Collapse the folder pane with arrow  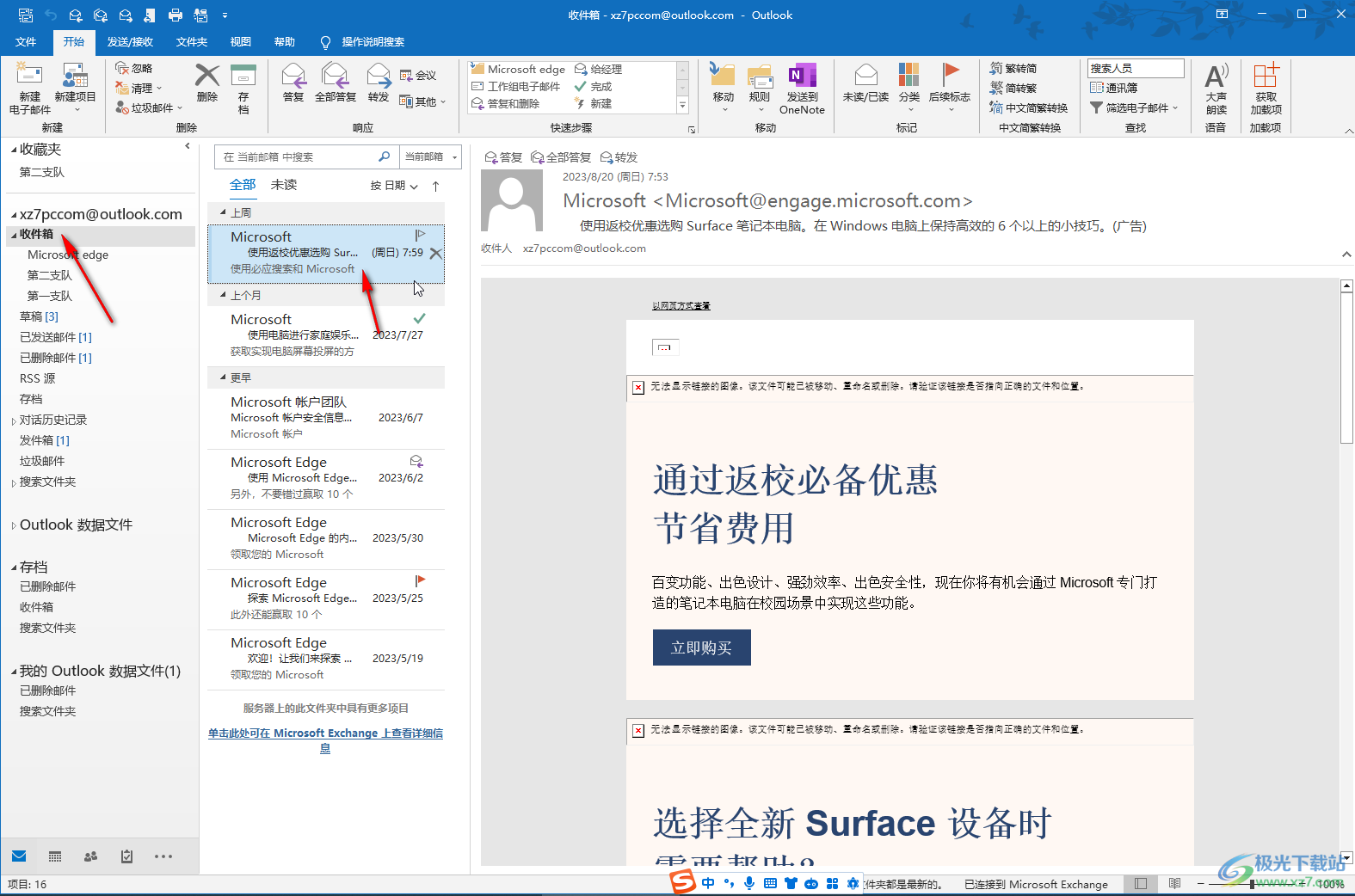pos(188,146)
